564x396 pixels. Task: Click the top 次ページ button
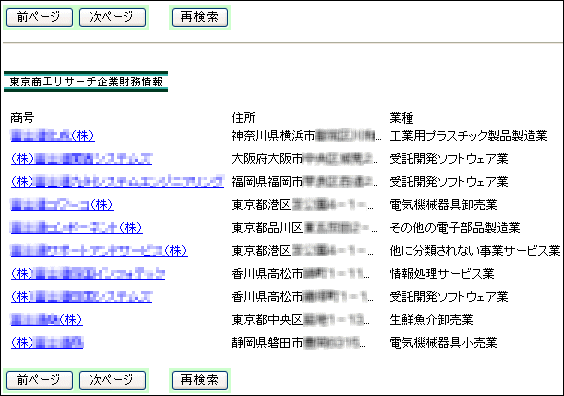tap(112, 17)
